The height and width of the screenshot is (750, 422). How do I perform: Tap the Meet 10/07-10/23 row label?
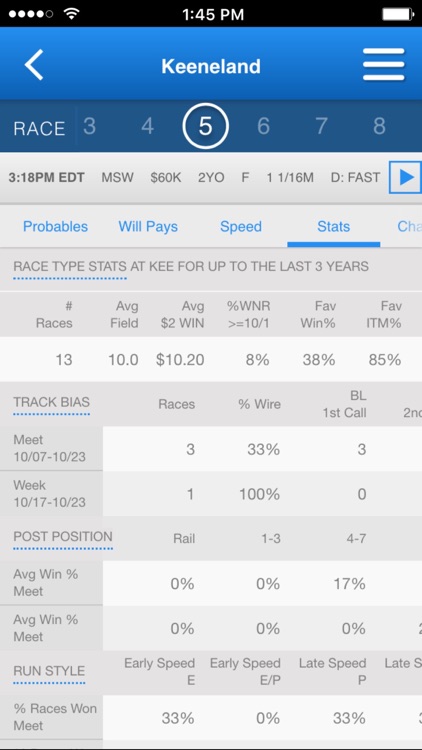[50, 448]
